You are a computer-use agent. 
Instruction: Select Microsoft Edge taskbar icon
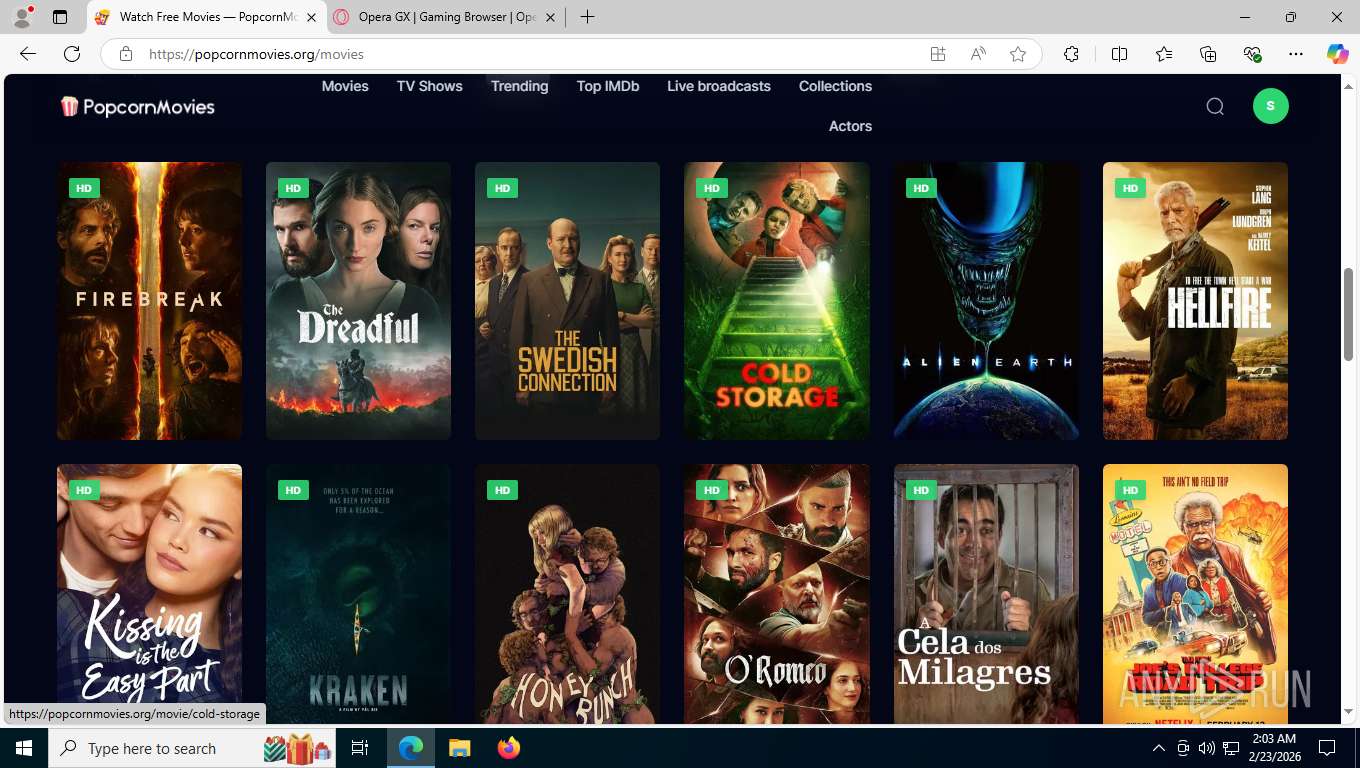click(410, 748)
